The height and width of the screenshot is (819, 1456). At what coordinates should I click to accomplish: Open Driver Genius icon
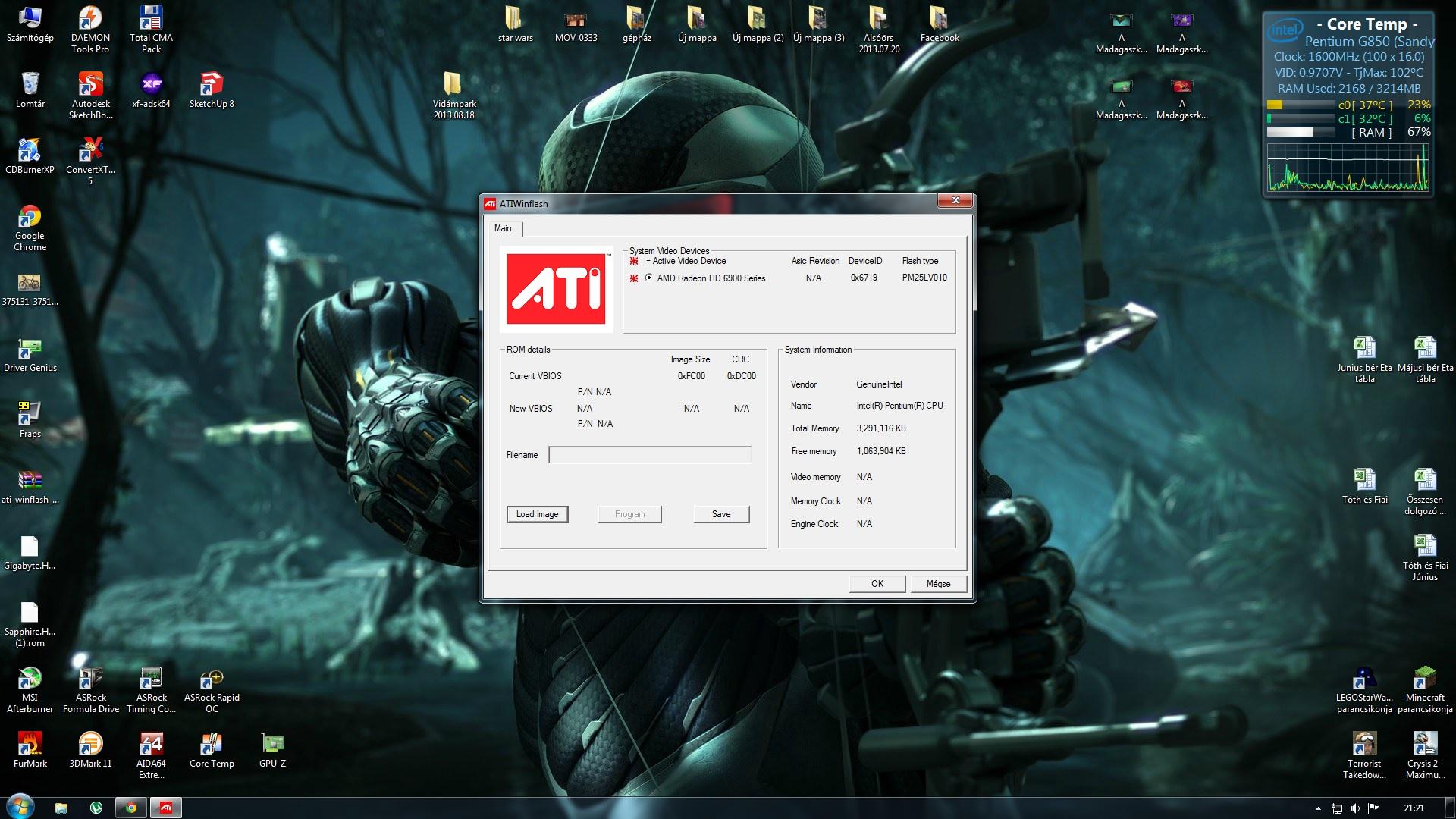point(30,354)
